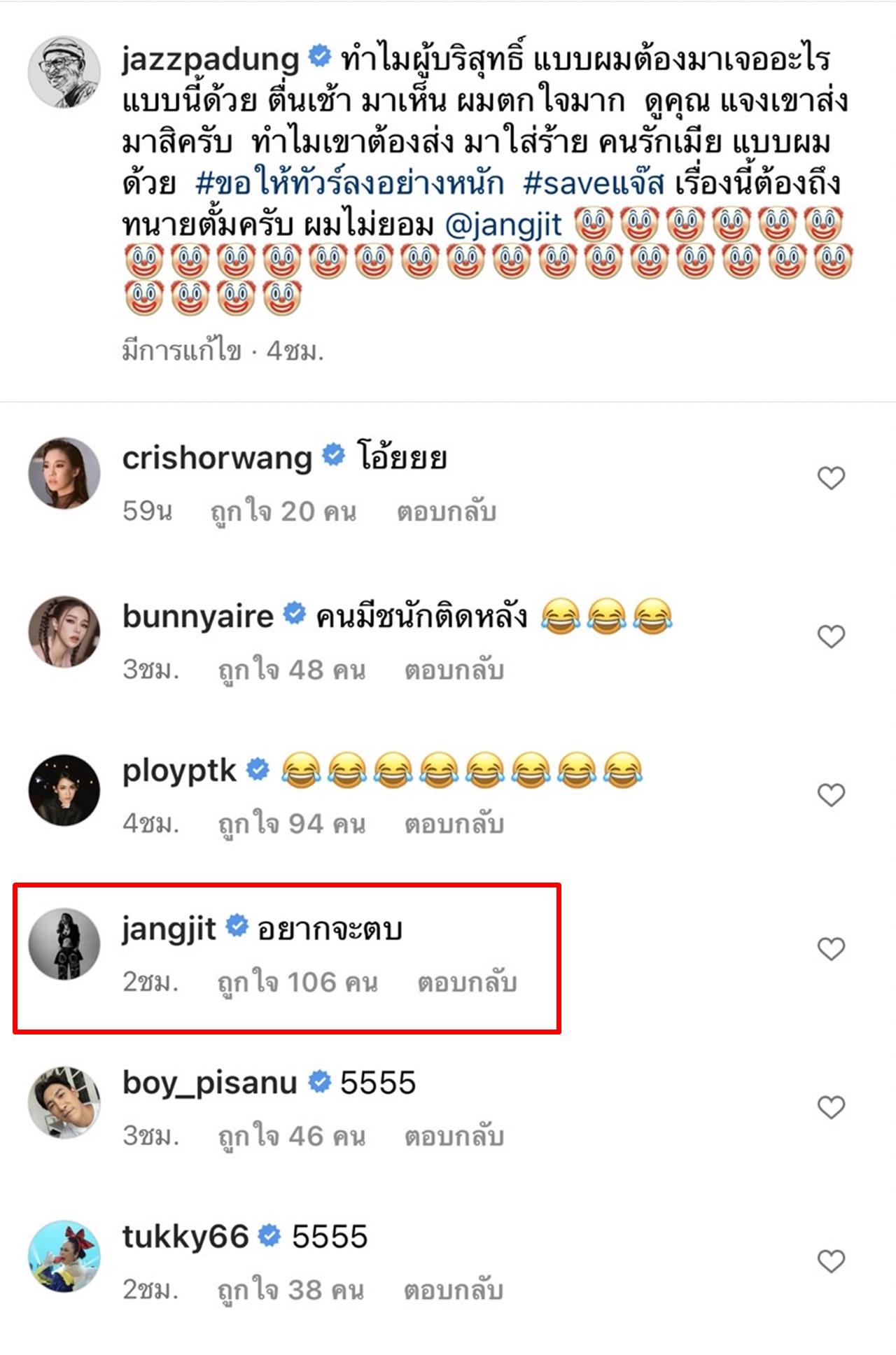Viewport: 896px width, 1355px height.
Task: Tap heart icon on bunnyaire's comment
Action: (x=831, y=636)
